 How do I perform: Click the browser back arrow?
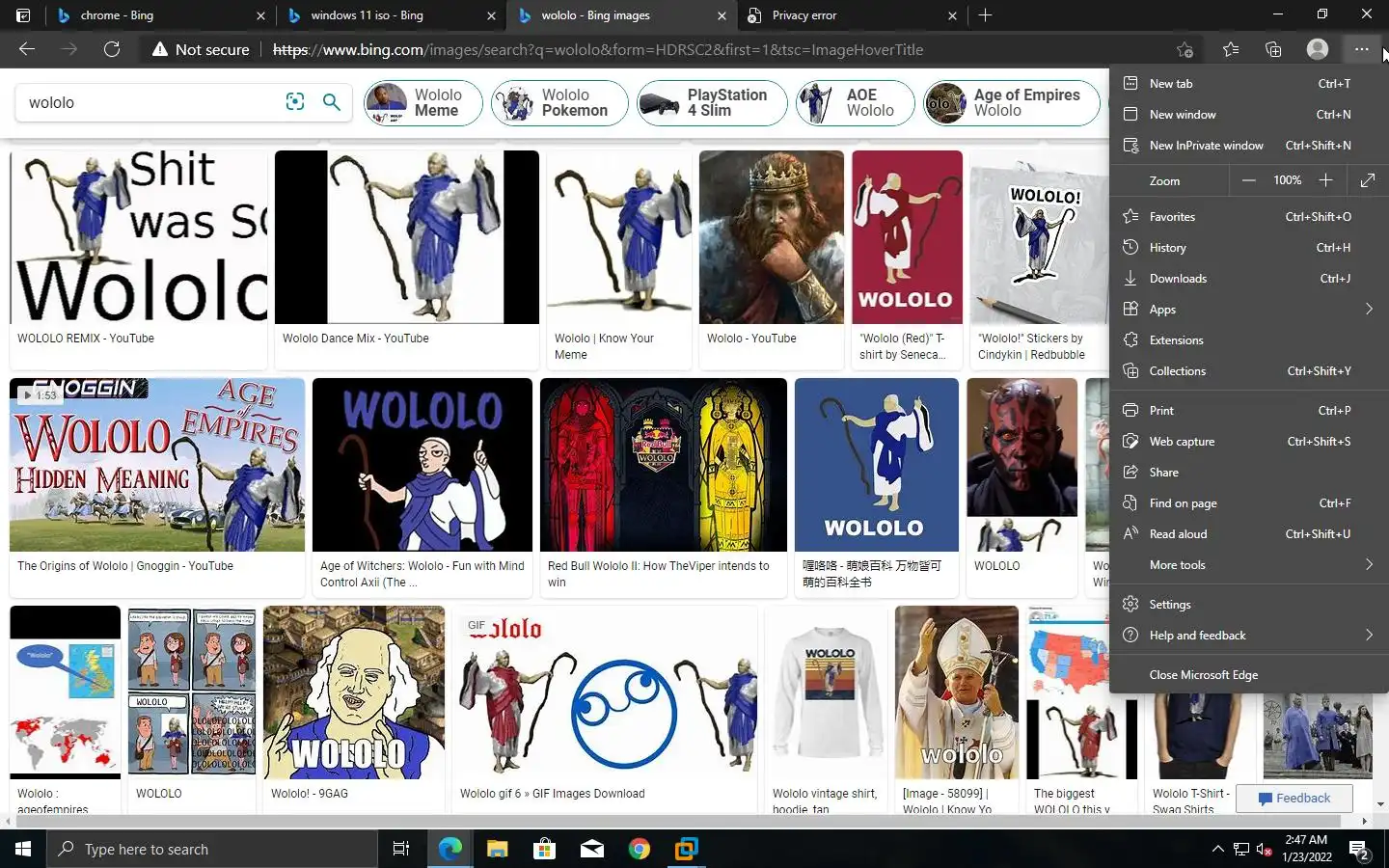tap(27, 49)
